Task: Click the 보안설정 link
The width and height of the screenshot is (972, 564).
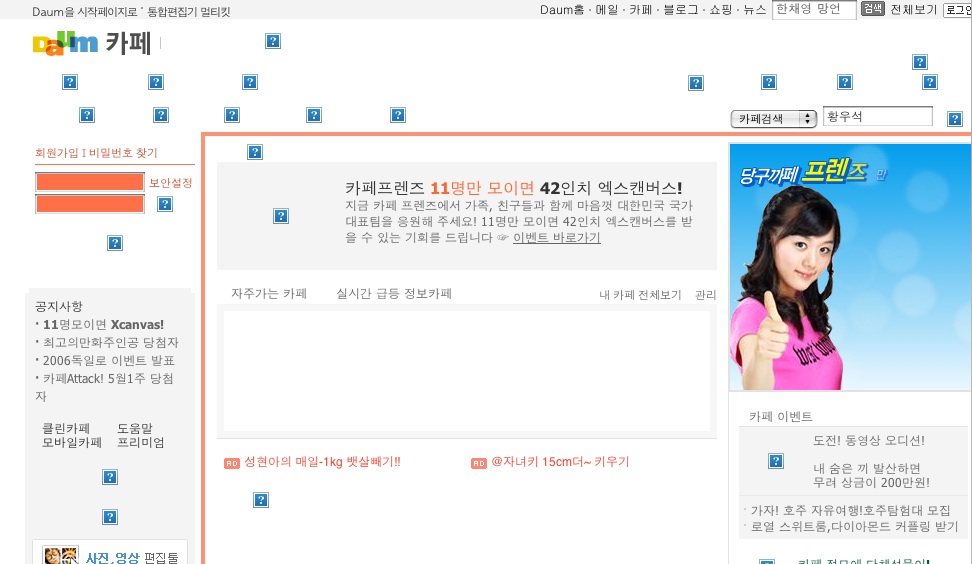Action: click(x=170, y=183)
